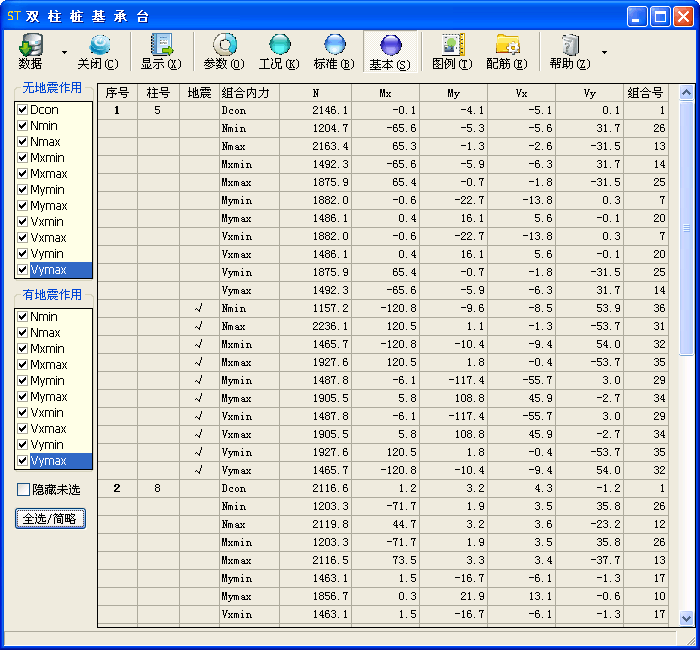Screen dimensions: 700x650
Task: Toggle highlighted Vymax checkbox under 有地震作用
Action: (x=22, y=460)
